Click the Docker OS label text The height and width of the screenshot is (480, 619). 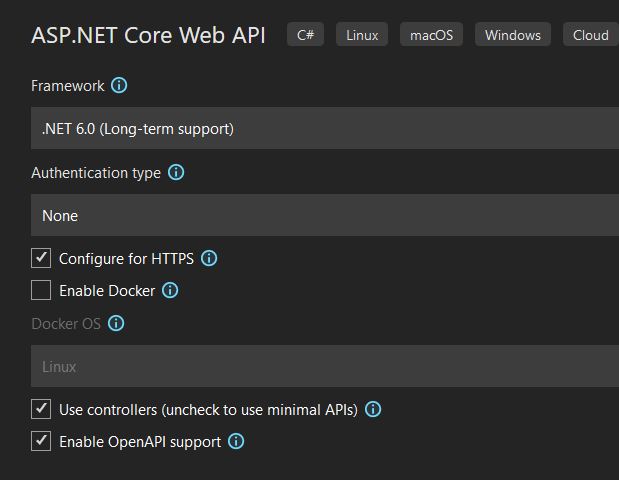pyautogui.click(x=66, y=324)
